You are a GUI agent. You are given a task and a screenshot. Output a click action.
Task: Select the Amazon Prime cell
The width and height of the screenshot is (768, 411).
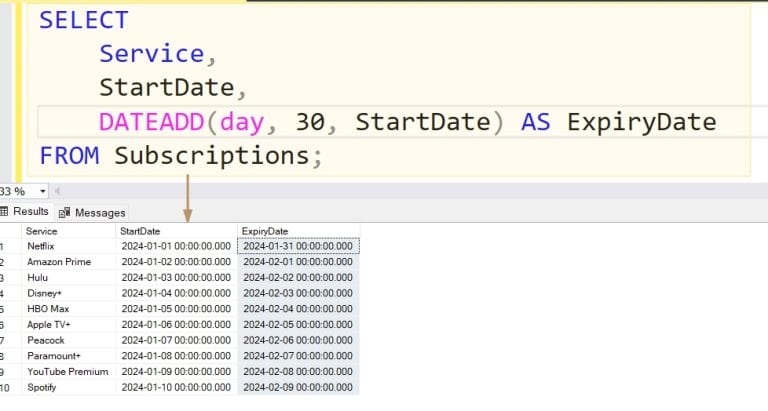tap(69, 262)
